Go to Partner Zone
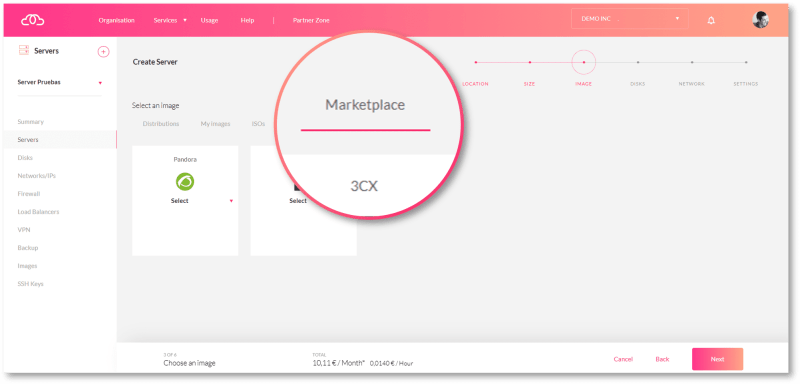The image size is (800, 384). pyautogui.click(x=311, y=20)
